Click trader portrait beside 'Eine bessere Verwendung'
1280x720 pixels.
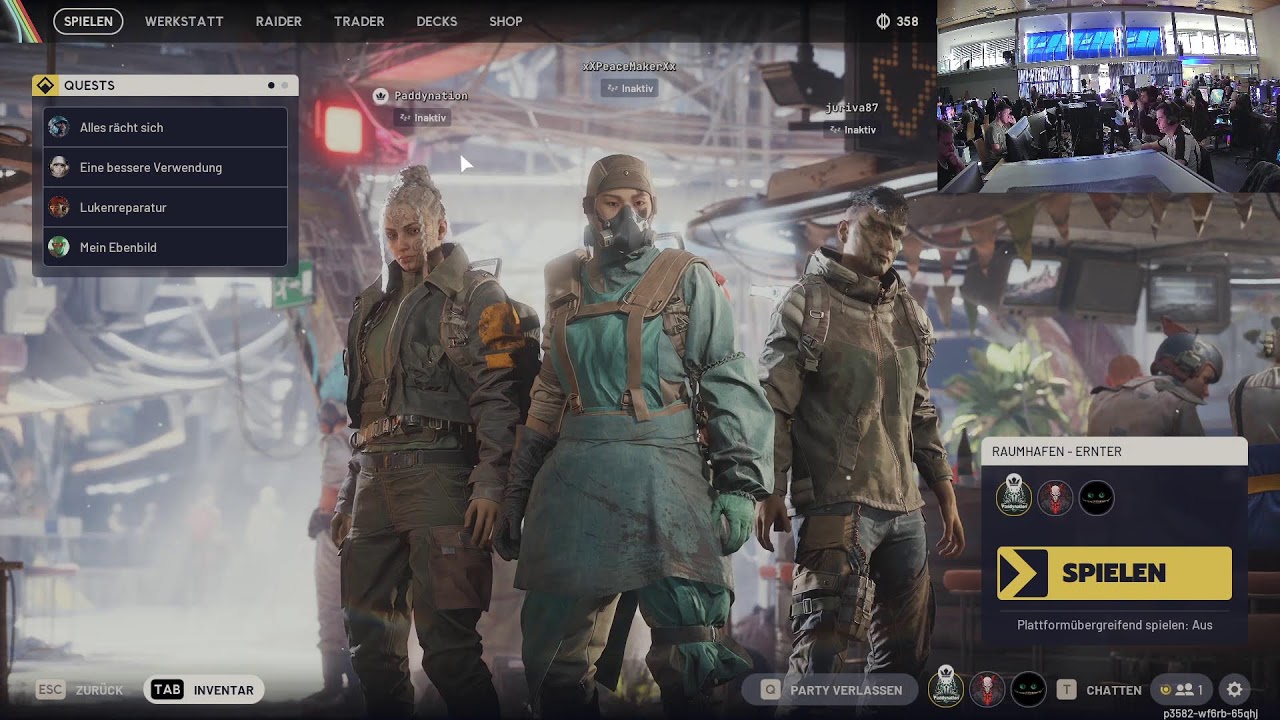pos(59,167)
